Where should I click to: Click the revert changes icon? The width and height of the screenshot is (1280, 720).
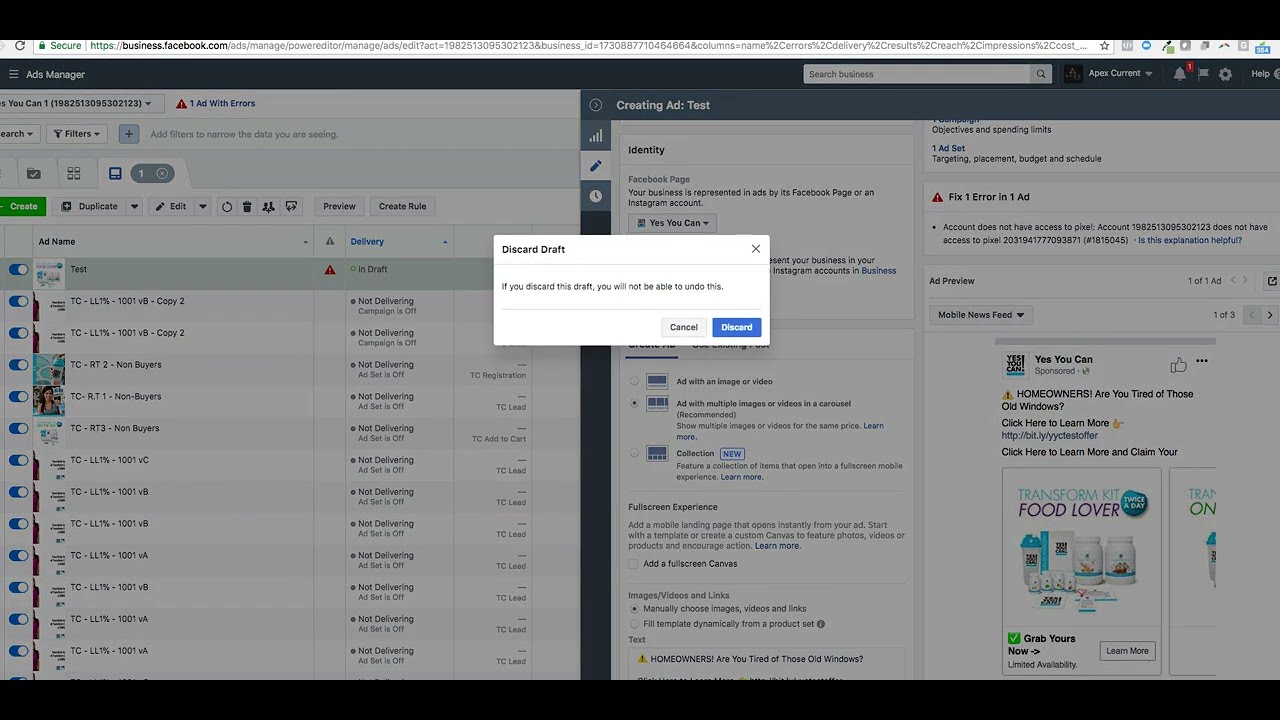coord(227,206)
